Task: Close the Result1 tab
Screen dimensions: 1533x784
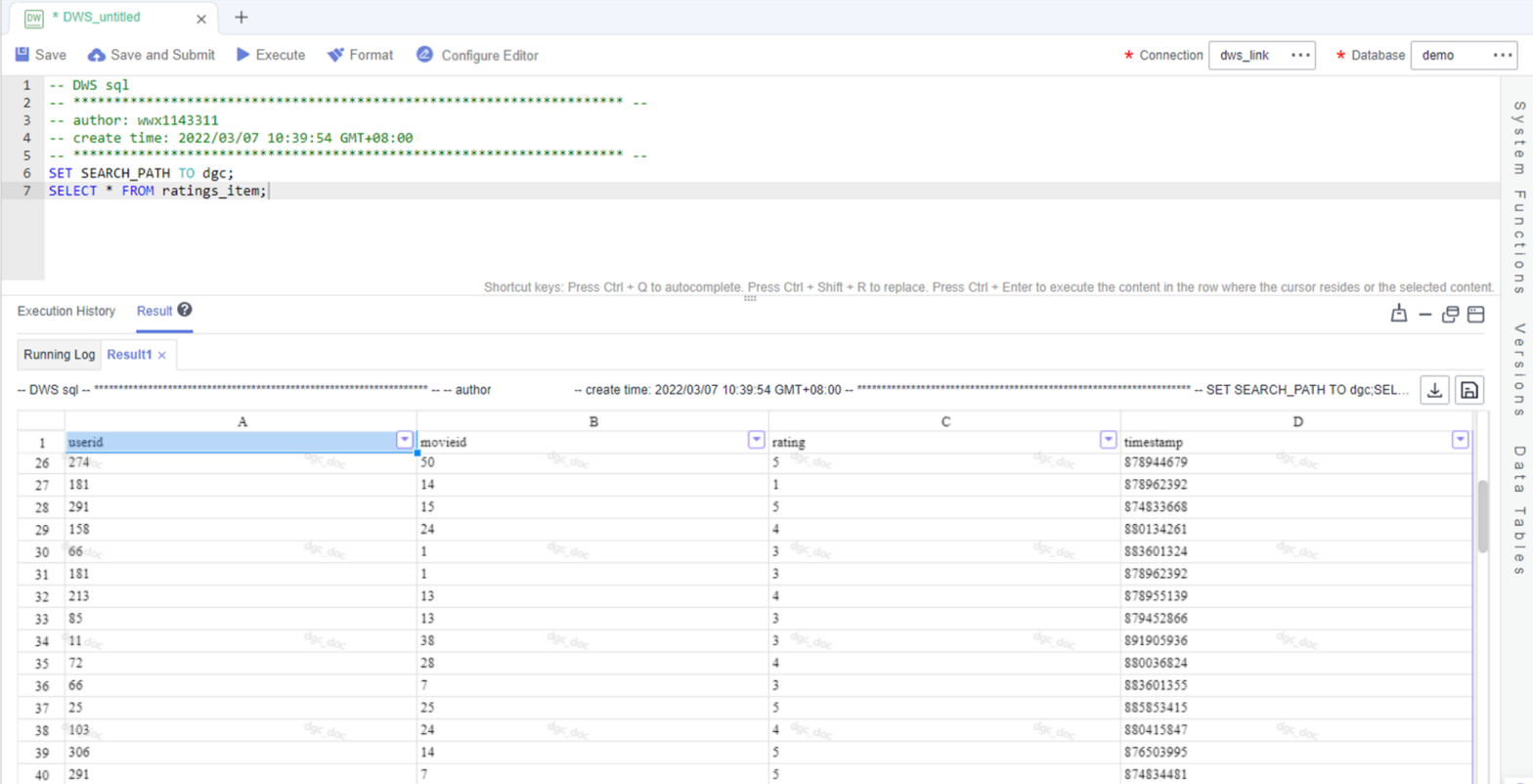Action: point(162,355)
